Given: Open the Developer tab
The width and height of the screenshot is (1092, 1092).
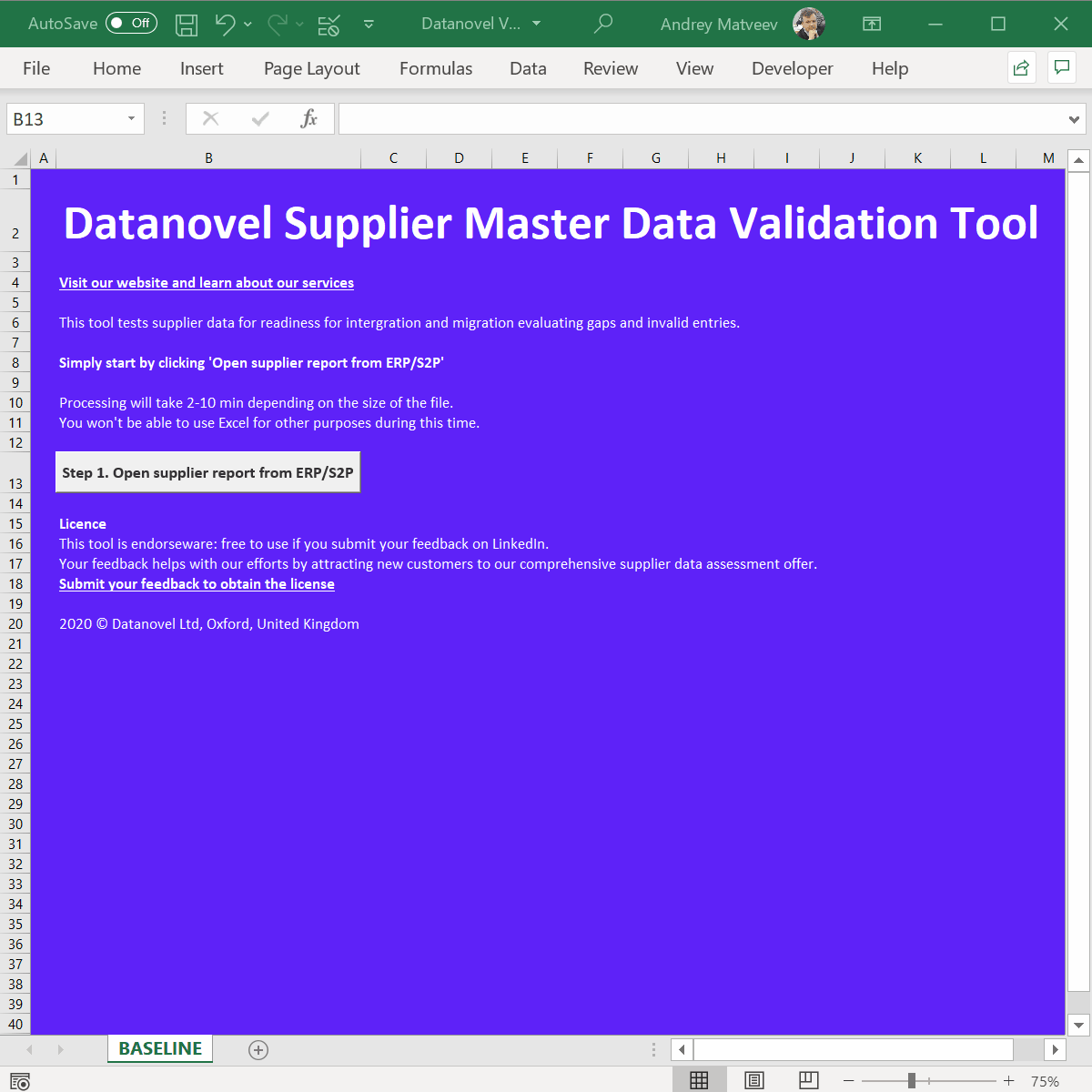Looking at the screenshot, I should [793, 68].
